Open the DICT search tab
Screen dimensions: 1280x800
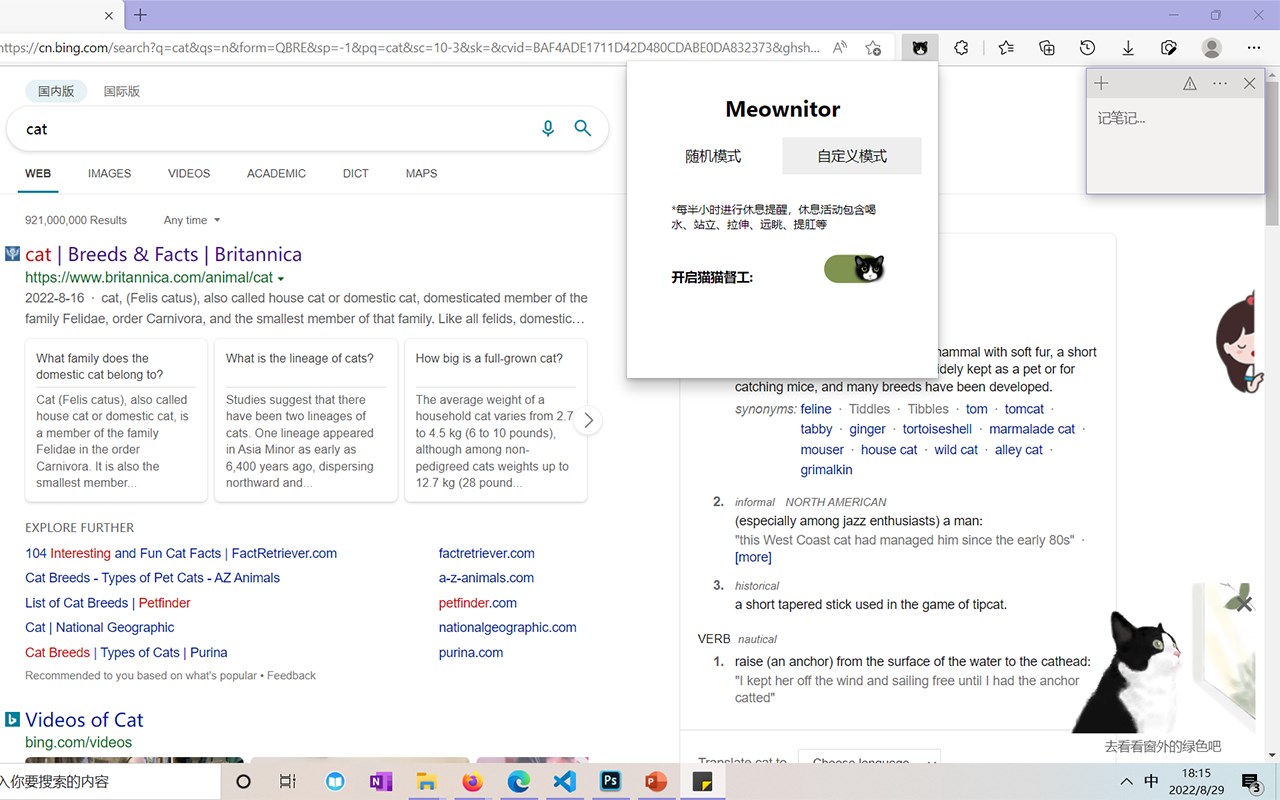pyautogui.click(x=356, y=173)
